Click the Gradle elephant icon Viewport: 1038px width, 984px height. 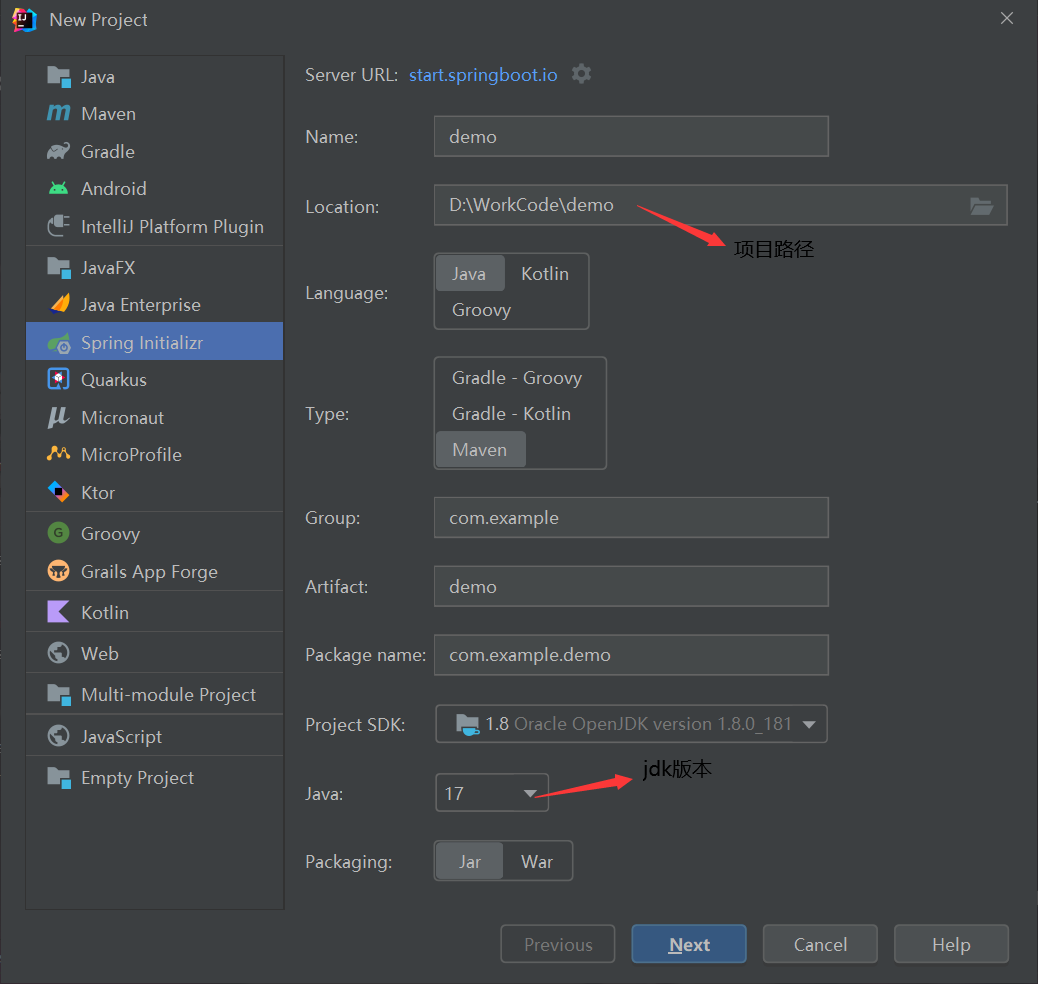59,152
